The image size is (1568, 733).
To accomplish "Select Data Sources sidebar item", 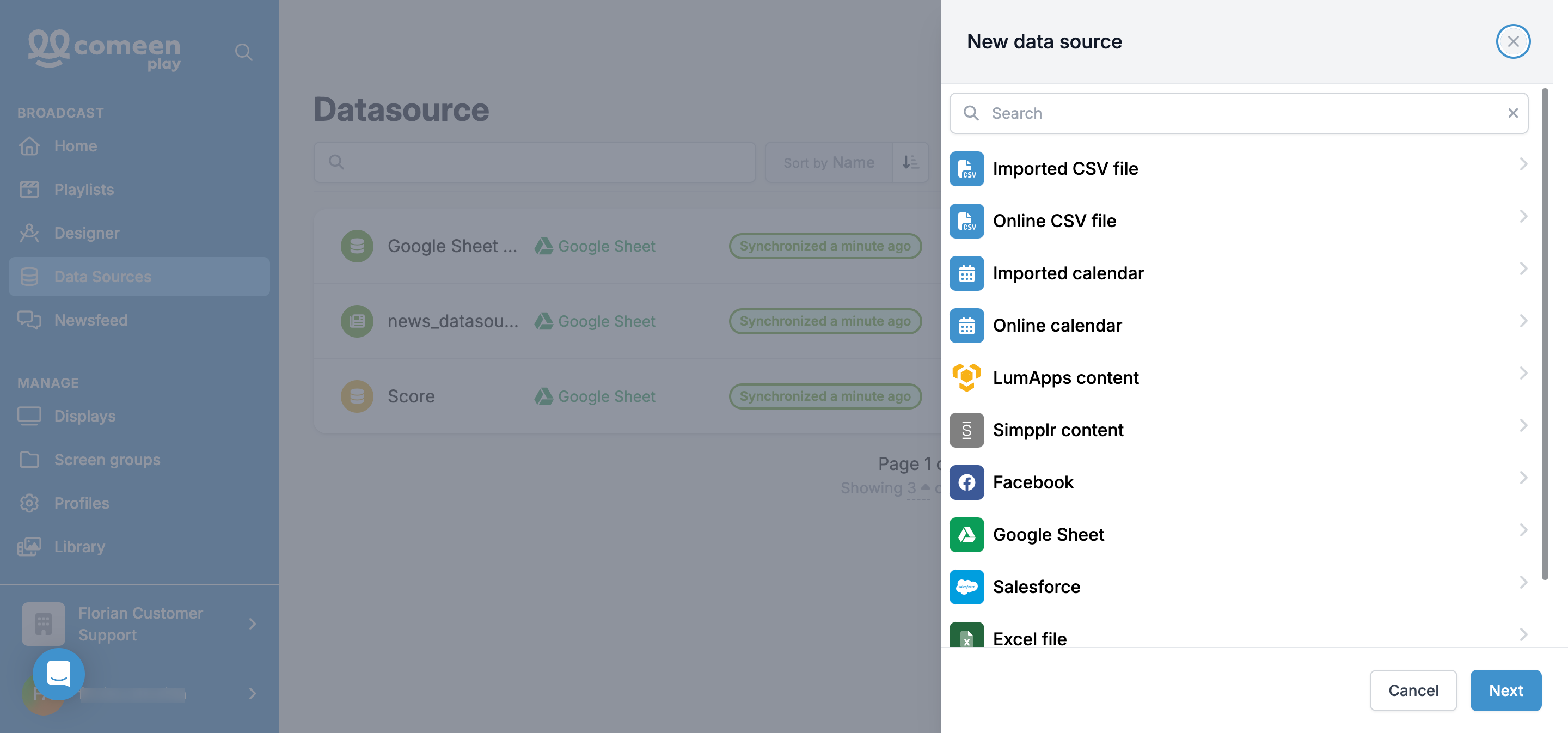I will click(x=139, y=277).
